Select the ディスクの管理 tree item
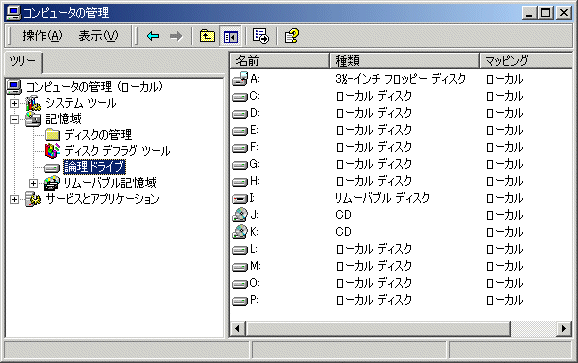Image resolution: width=578 pixels, height=363 pixels. click(x=98, y=135)
